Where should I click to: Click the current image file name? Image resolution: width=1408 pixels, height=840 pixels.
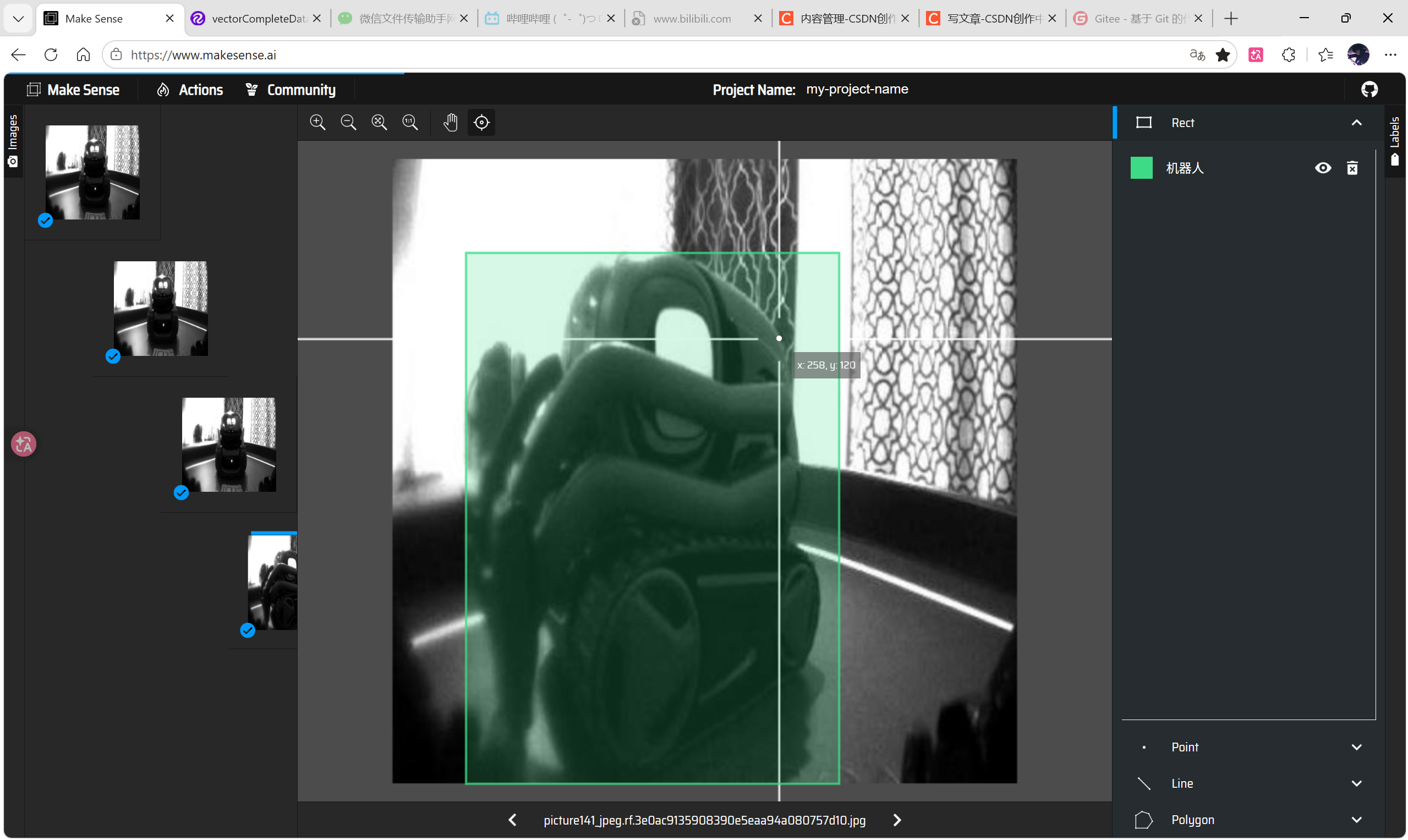704,820
